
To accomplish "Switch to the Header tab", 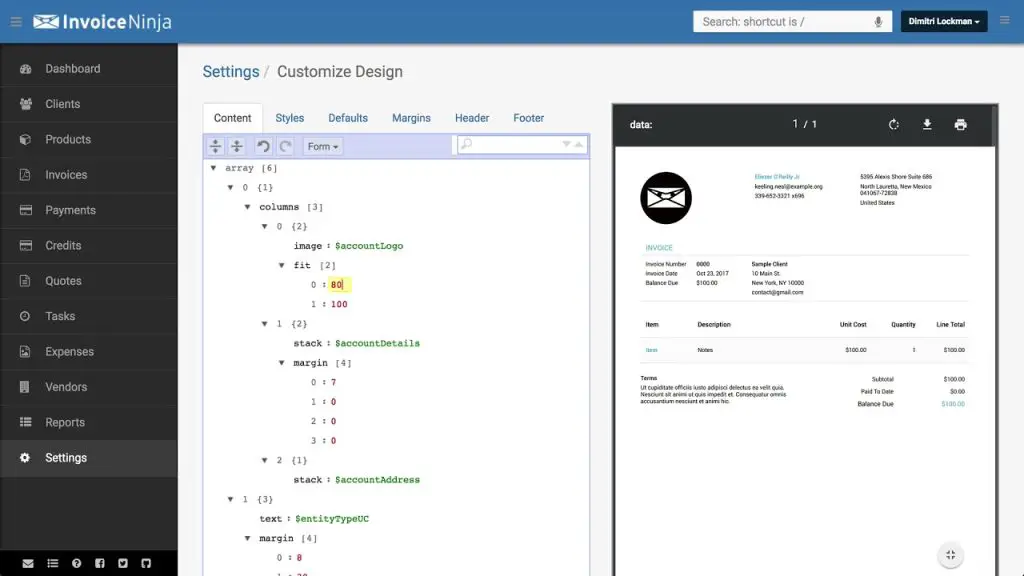I will click(x=472, y=118).
